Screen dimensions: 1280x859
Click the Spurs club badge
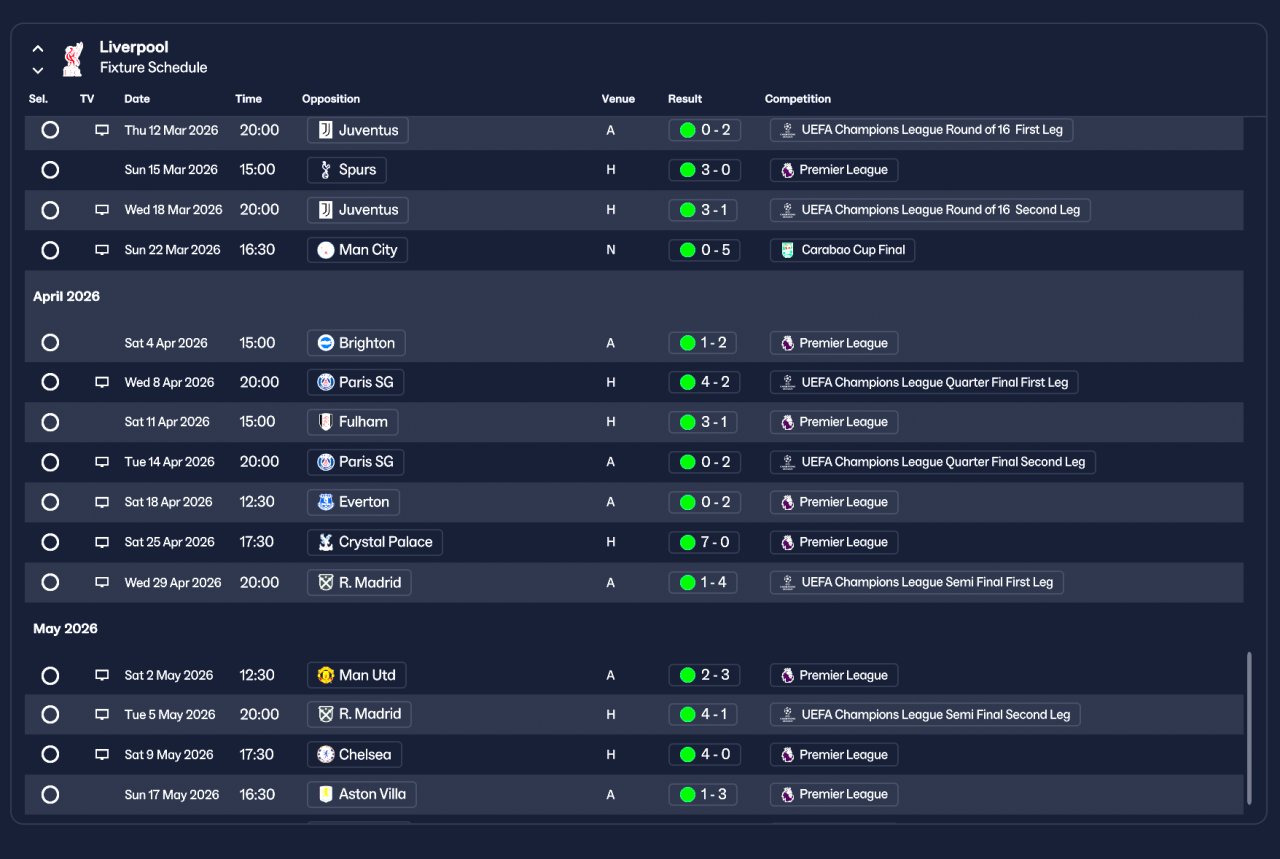click(325, 170)
